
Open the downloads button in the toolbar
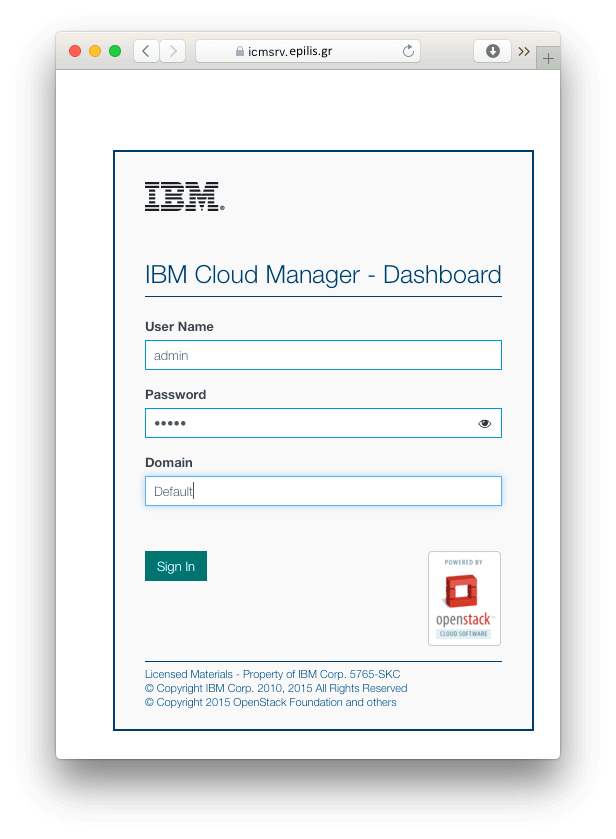point(492,51)
